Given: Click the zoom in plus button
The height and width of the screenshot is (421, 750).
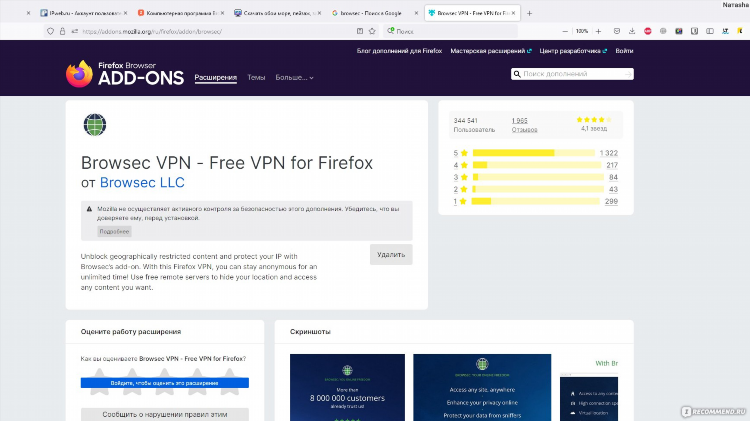Looking at the screenshot, I should pyautogui.click(x=598, y=31).
